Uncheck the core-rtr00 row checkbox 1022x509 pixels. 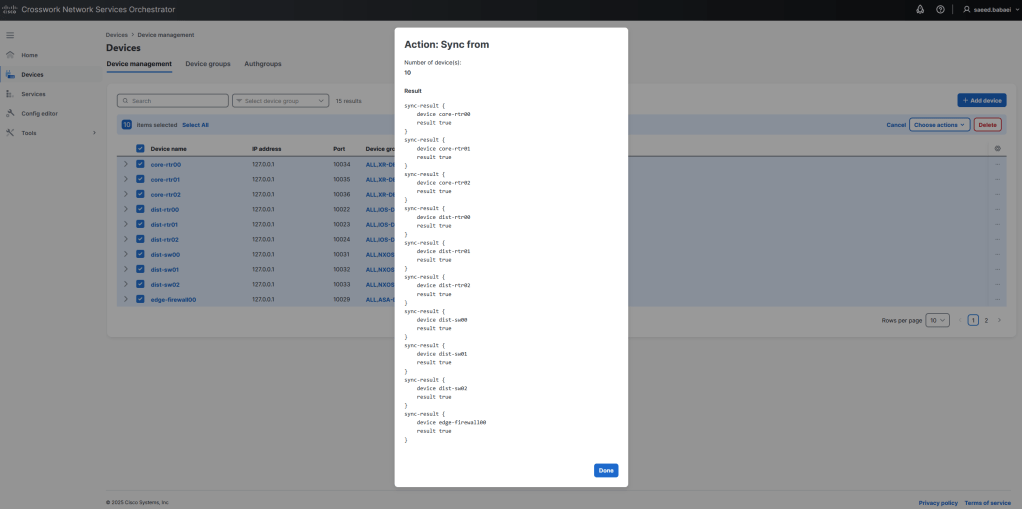point(140,164)
